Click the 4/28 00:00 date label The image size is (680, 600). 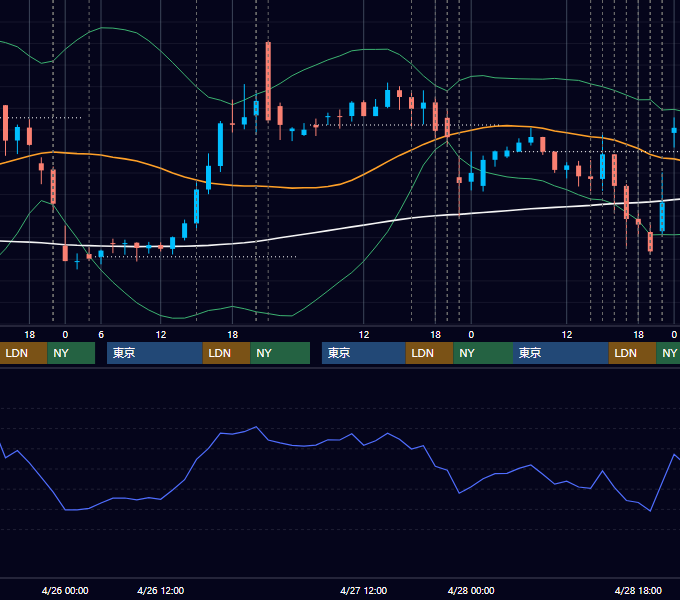point(471,590)
